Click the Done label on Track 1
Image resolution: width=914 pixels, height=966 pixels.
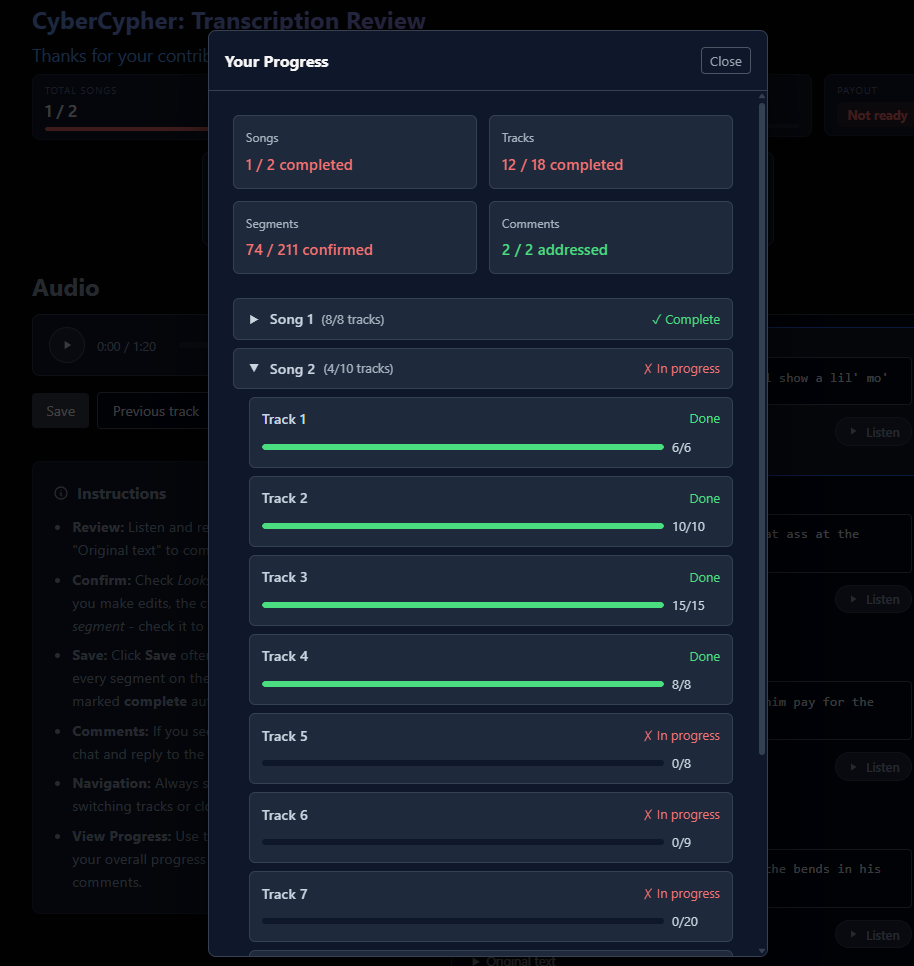[x=705, y=419]
